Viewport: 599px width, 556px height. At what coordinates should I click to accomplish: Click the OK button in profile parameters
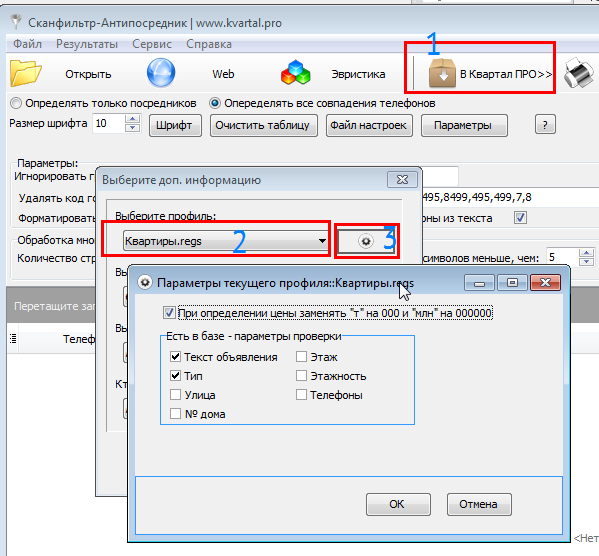click(398, 504)
